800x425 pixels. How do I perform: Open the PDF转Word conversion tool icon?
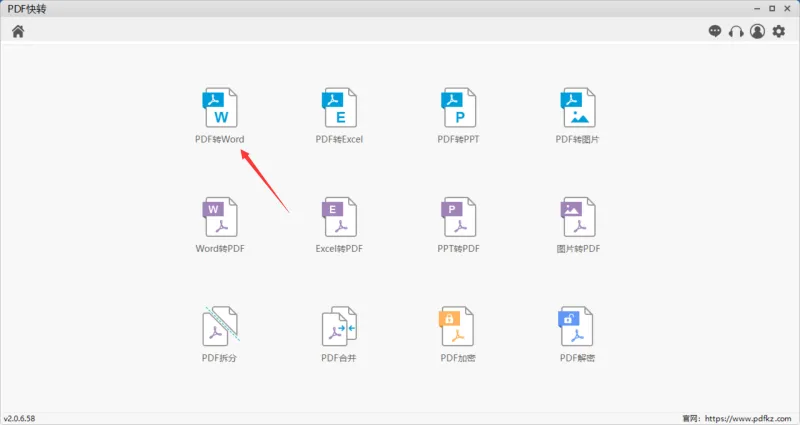pyautogui.click(x=220, y=107)
